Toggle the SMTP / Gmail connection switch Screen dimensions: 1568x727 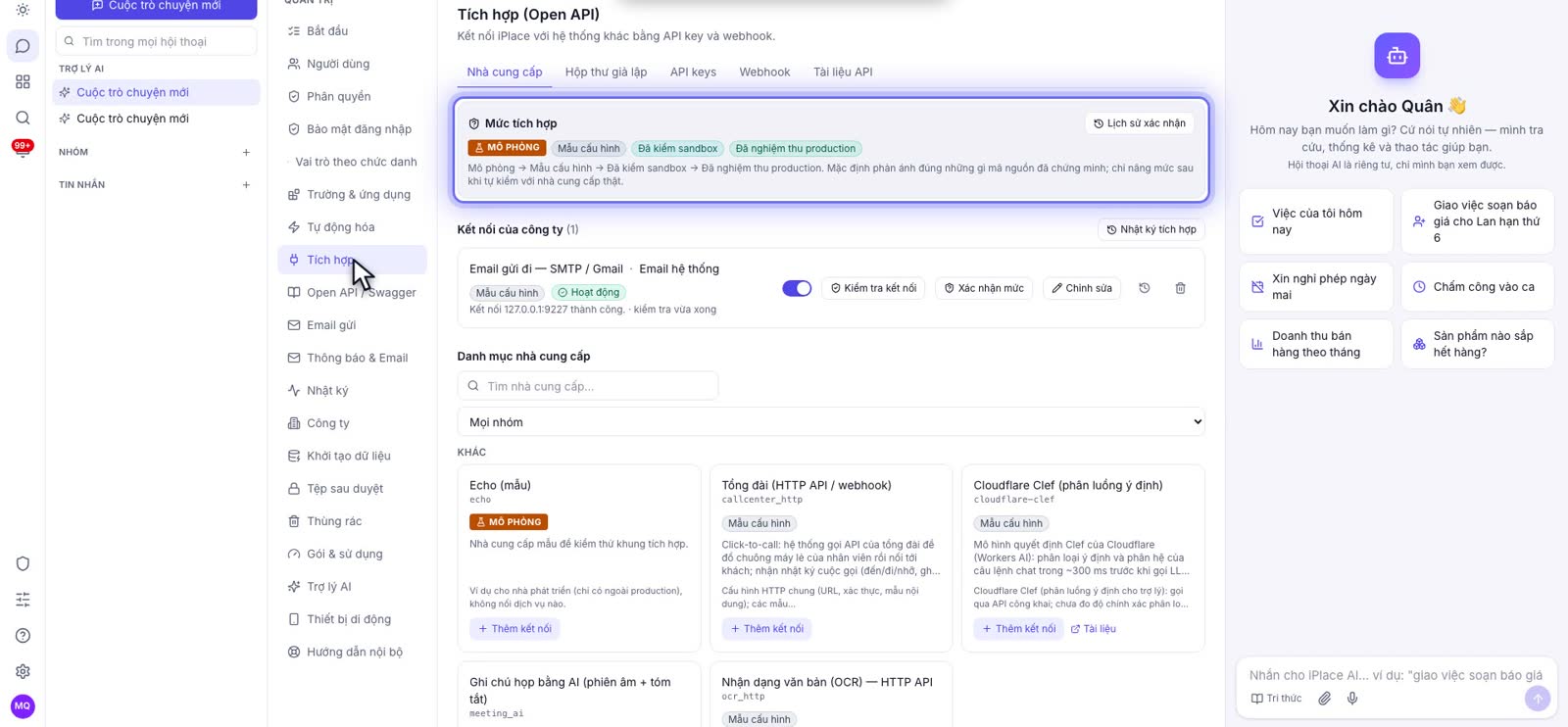(x=797, y=288)
